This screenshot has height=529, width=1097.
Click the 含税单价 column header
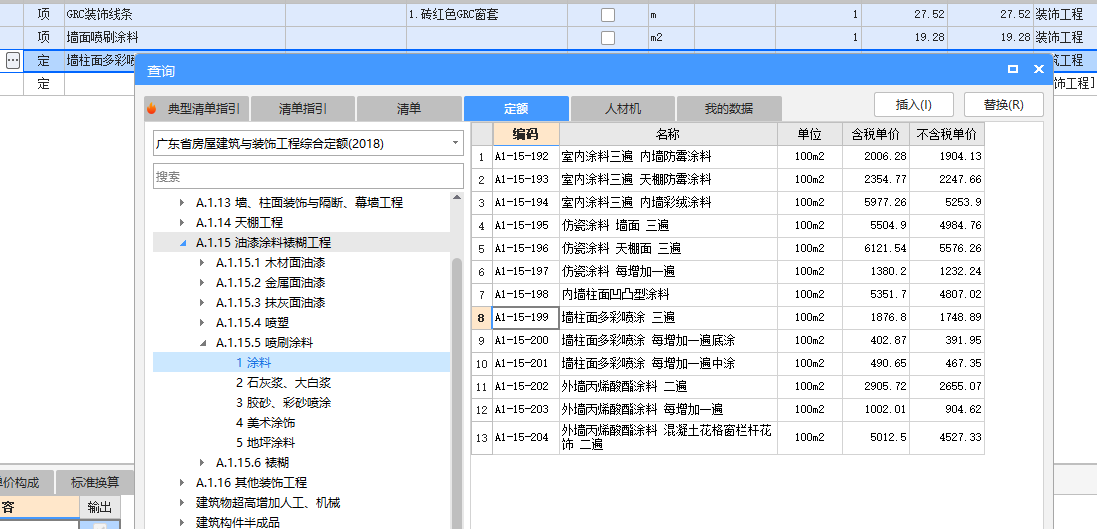875,134
